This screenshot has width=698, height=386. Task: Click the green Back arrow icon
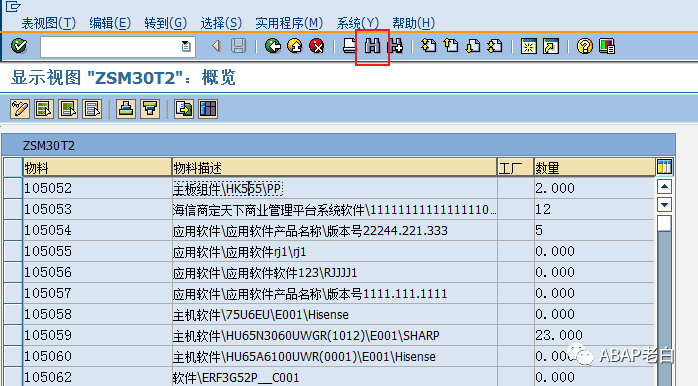[272, 46]
